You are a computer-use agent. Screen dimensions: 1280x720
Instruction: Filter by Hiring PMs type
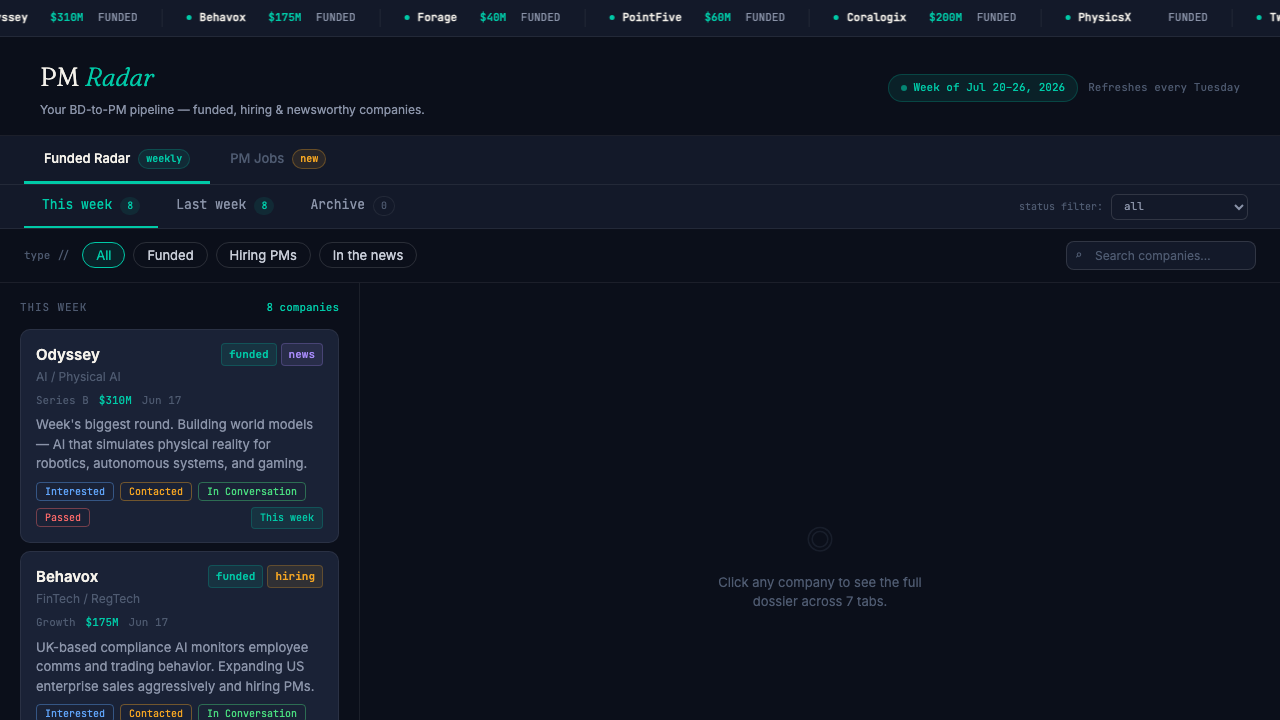click(x=263, y=256)
